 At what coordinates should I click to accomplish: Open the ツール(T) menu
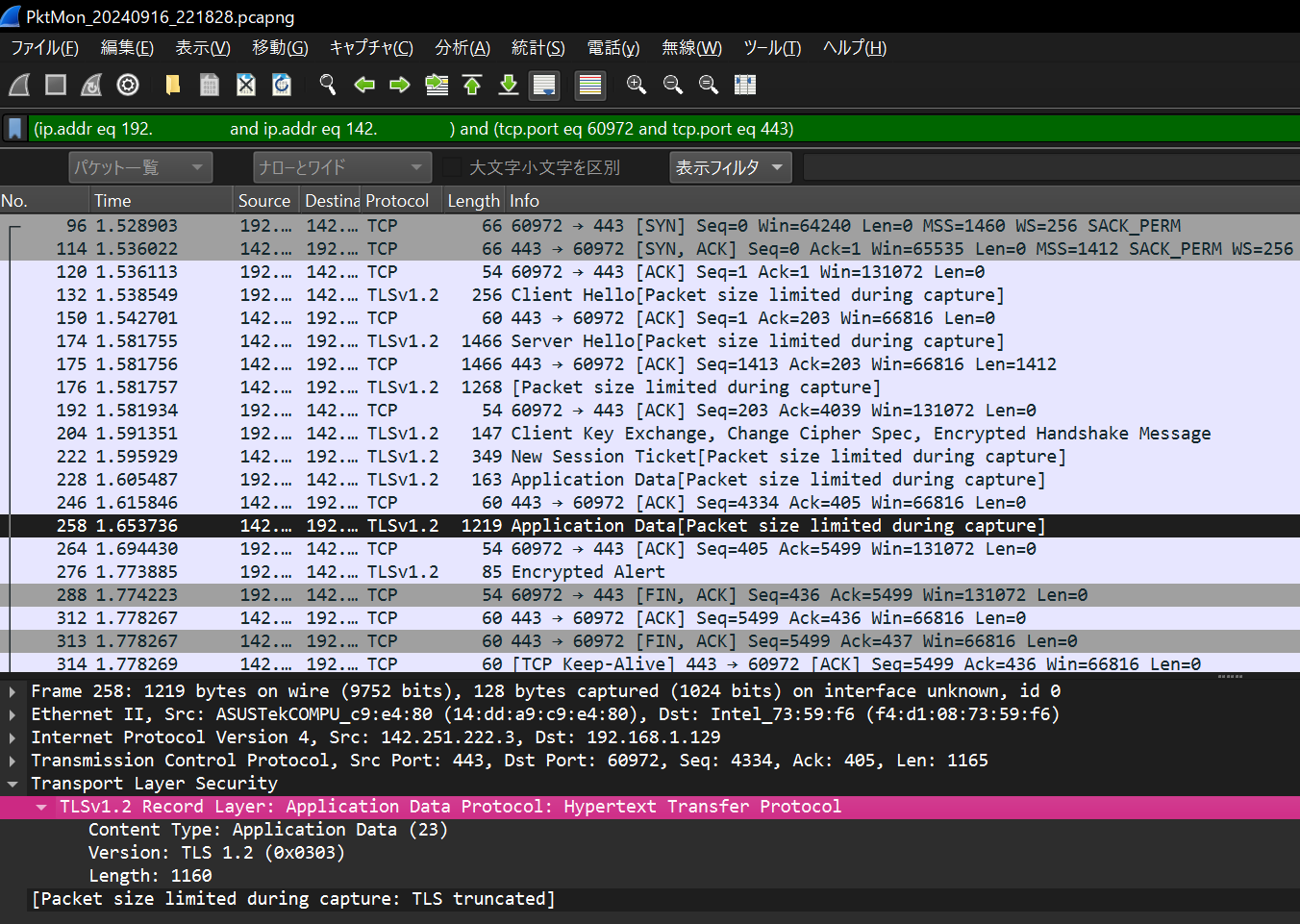click(772, 48)
